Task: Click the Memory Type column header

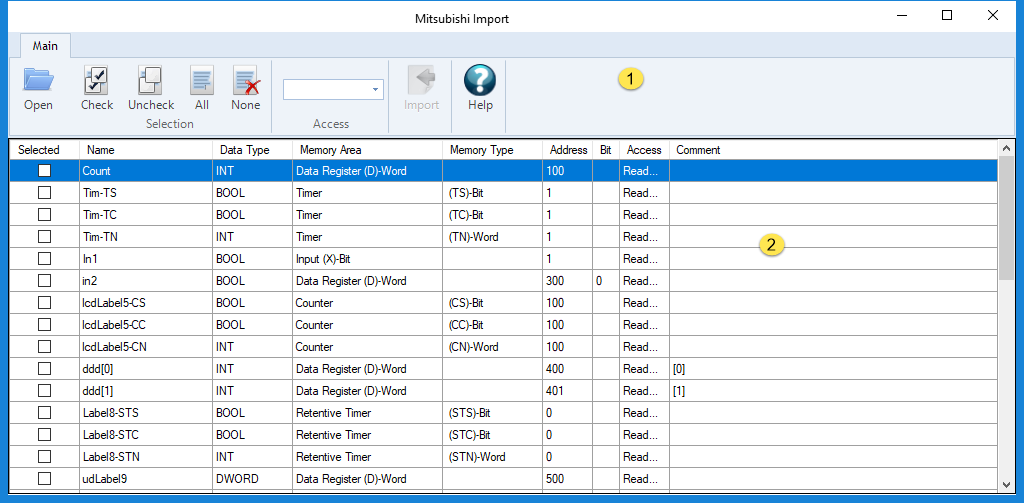Action: [x=492, y=150]
